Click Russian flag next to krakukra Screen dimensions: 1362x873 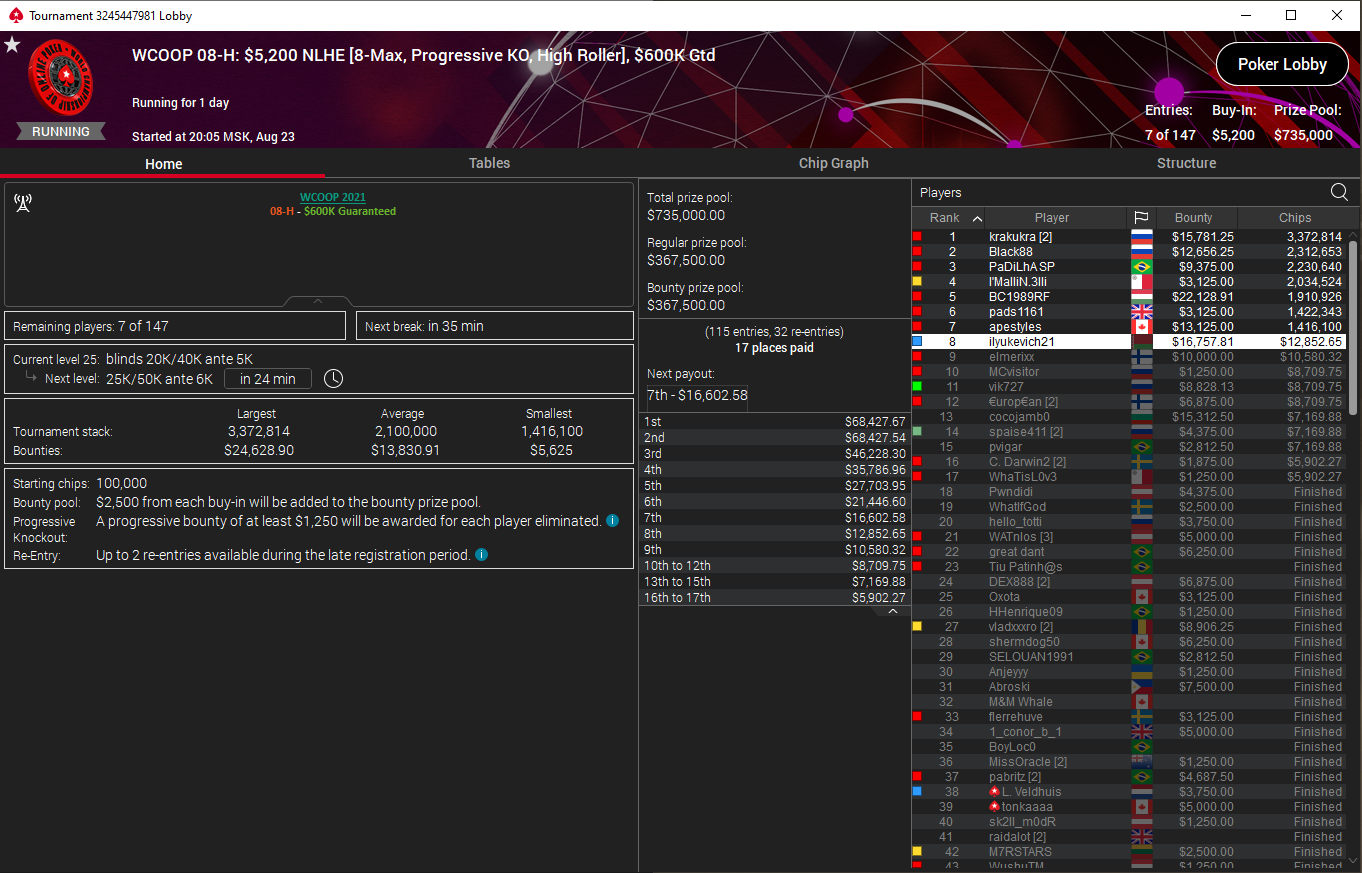[x=1141, y=237]
